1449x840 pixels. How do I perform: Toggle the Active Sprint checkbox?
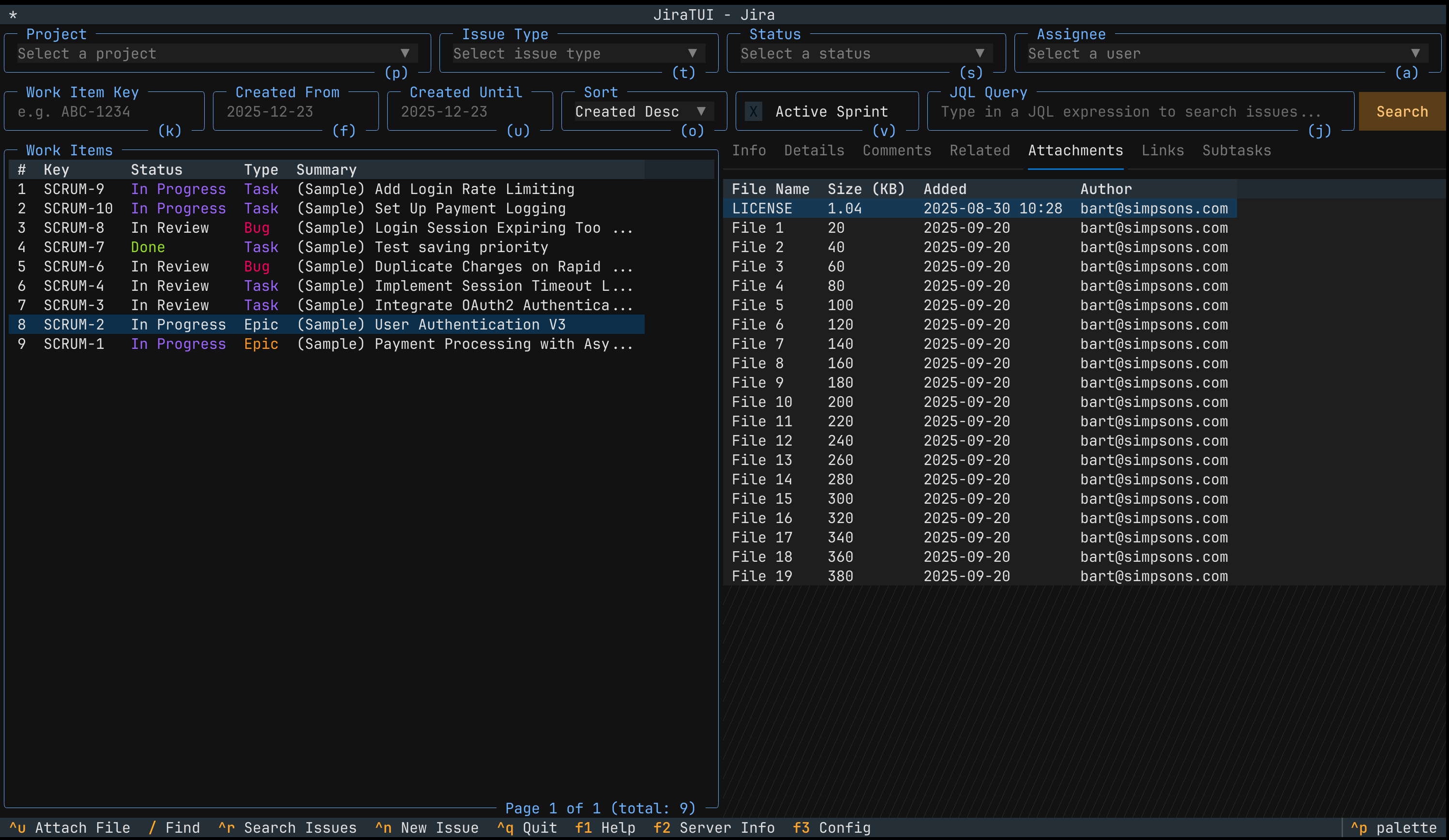pos(753,112)
